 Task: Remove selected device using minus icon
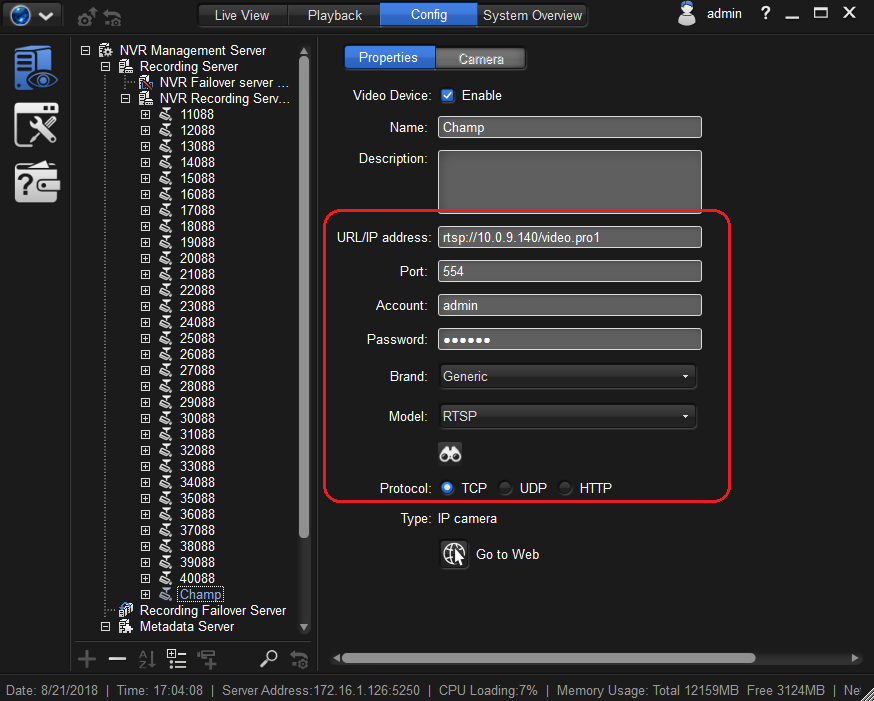116,659
